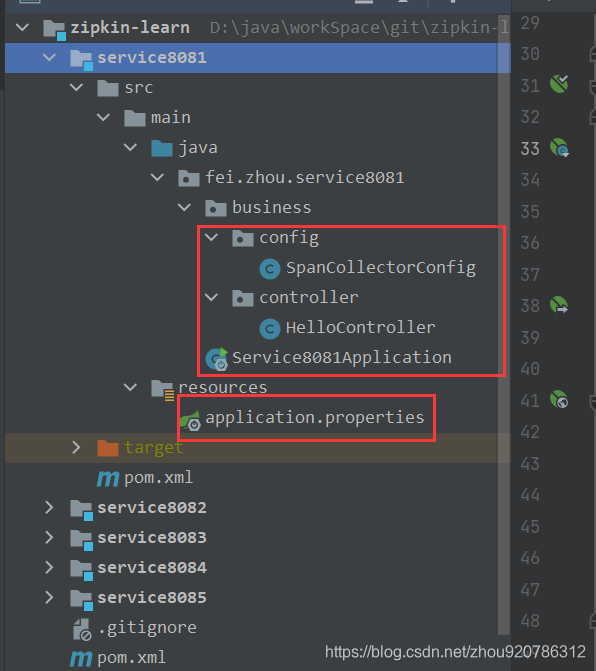Screen dimensions: 596x671
Task: Click the src folder icon
Action: pyautogui.click(x=108, y=89)
